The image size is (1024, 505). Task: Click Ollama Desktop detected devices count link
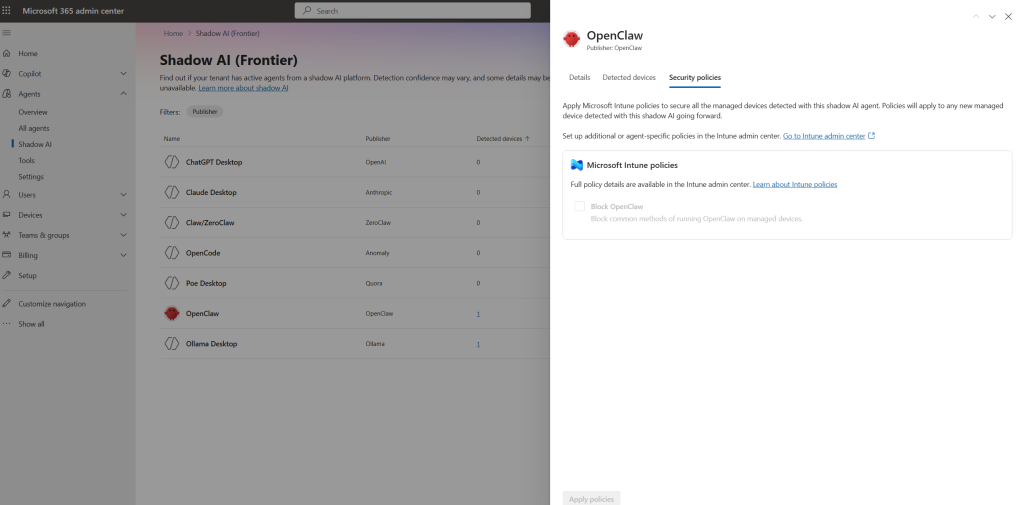478,344
